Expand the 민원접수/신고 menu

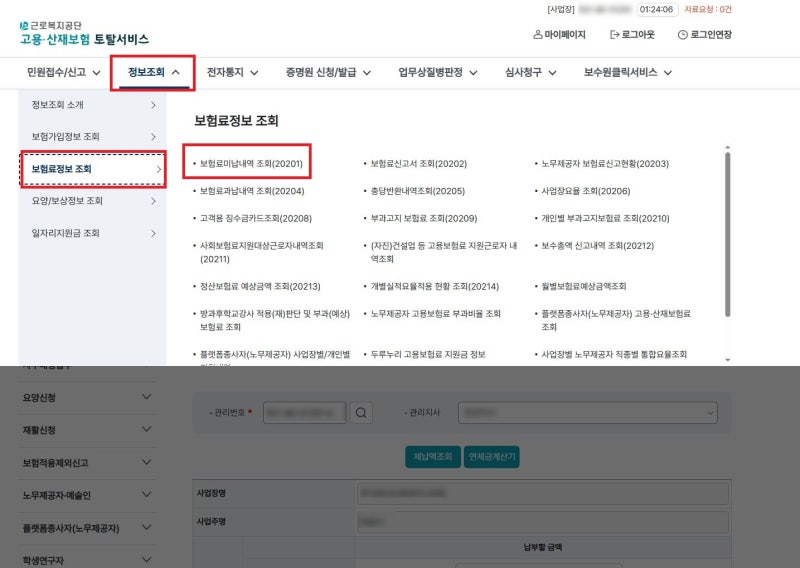click(63, 72)
